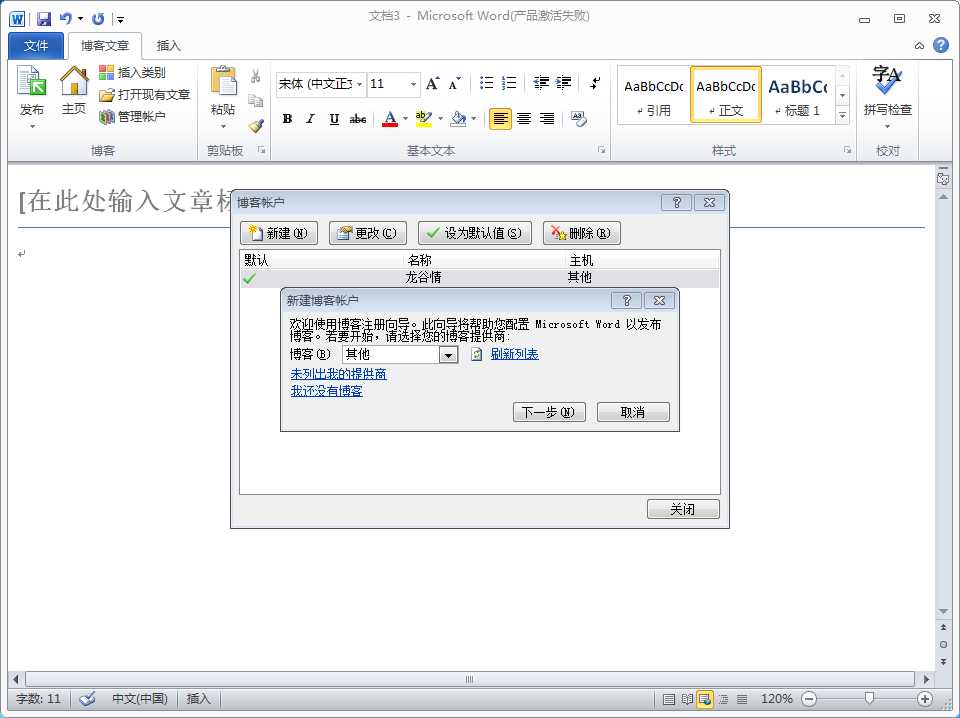Undo last action
Image resolution: width=960 pixels, height=718 pixels.
(x=66, y=19)
